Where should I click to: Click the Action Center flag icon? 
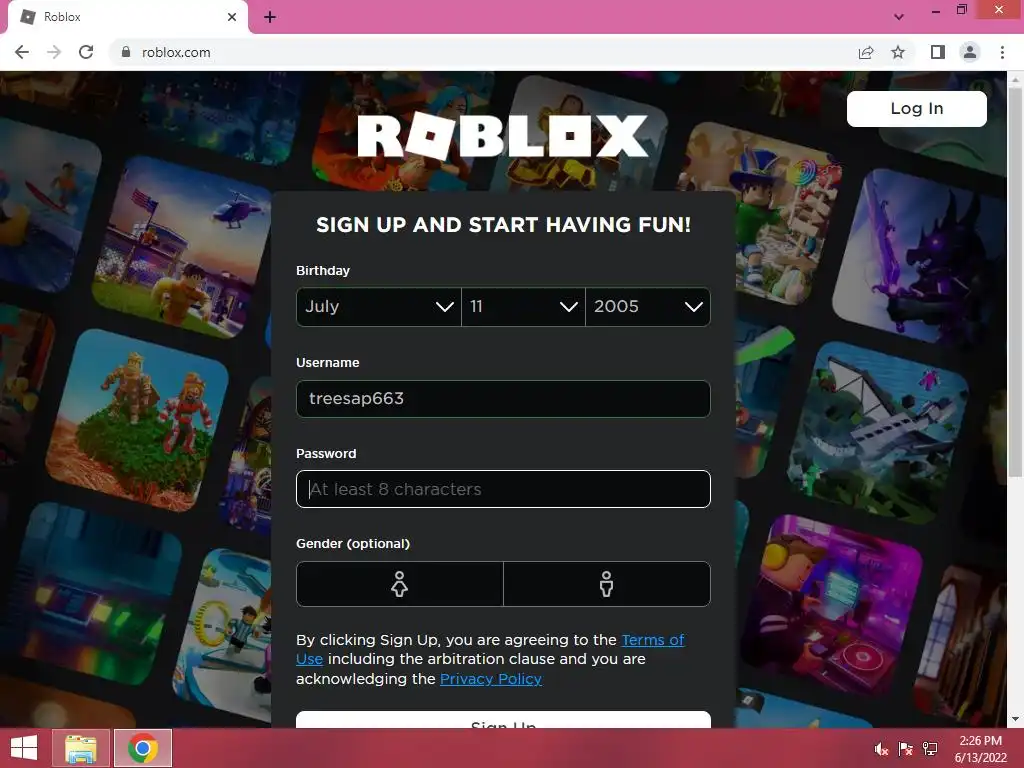coord(906,749)
